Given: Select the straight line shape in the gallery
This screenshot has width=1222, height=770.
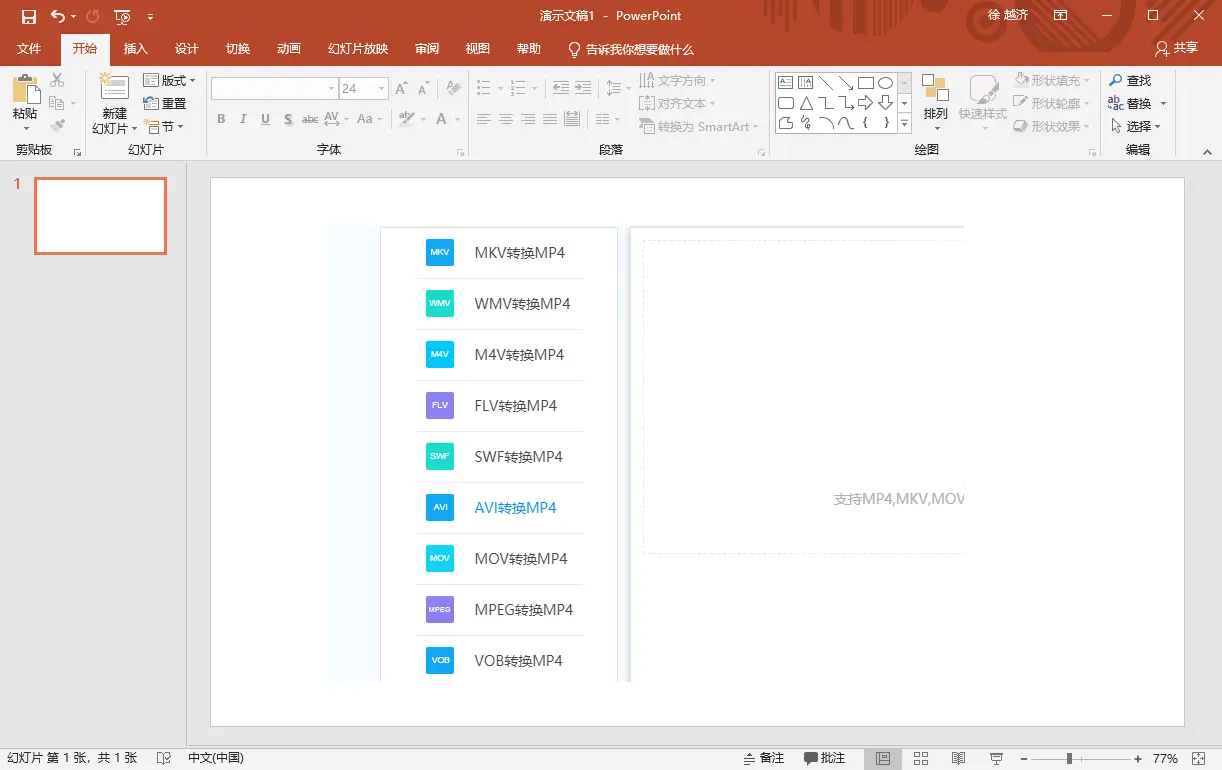Looking at the screenshot, I should (825, 82).
